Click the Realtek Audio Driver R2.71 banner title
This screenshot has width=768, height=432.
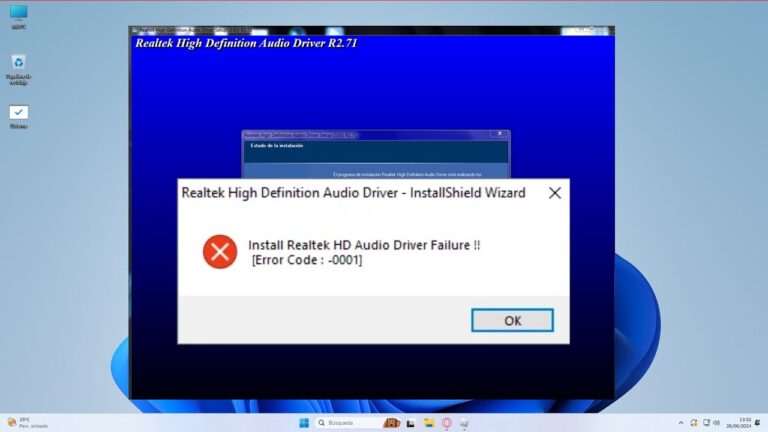(x=245, y=44)
